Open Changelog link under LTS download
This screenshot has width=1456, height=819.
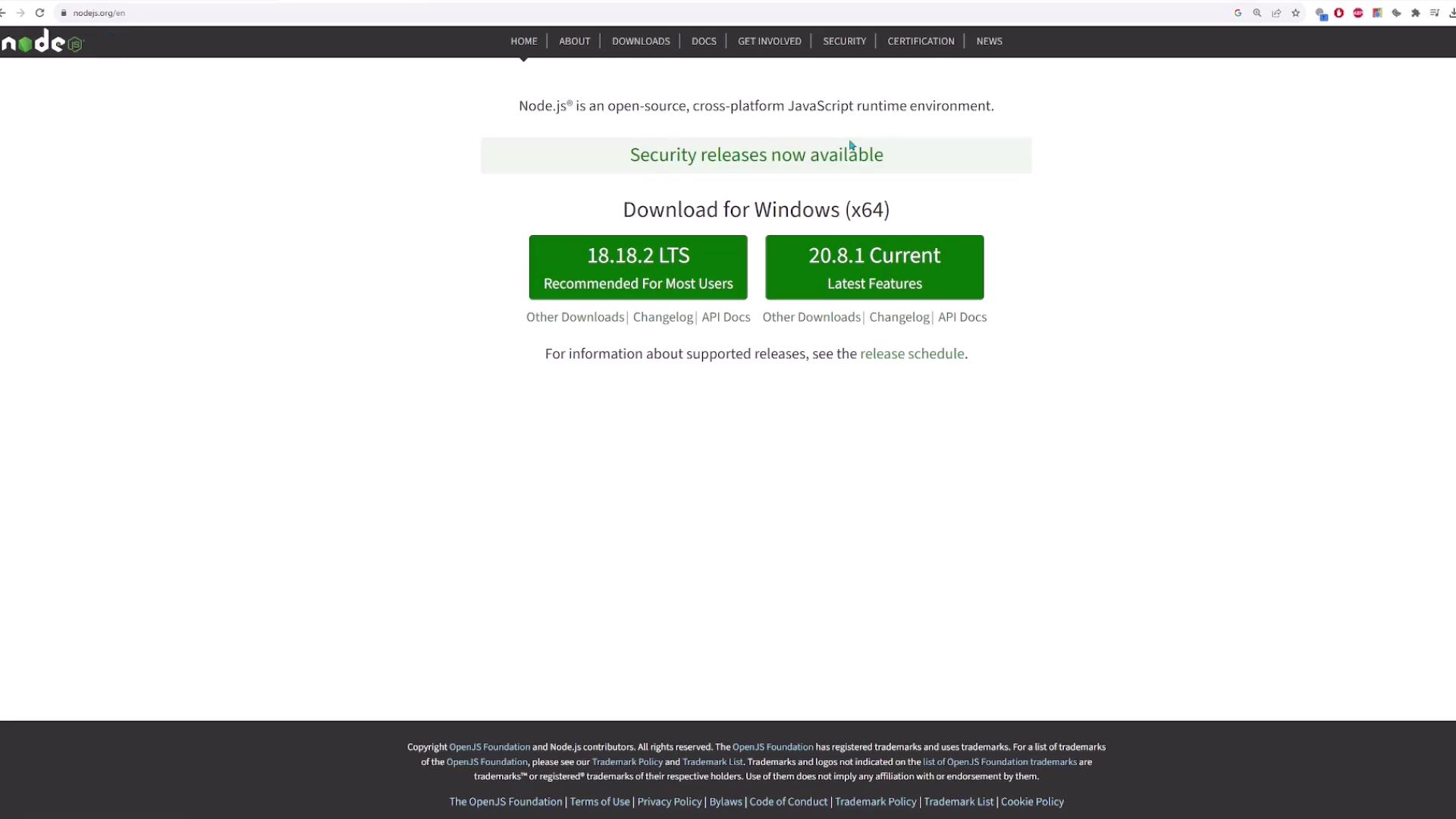point(662,317)
